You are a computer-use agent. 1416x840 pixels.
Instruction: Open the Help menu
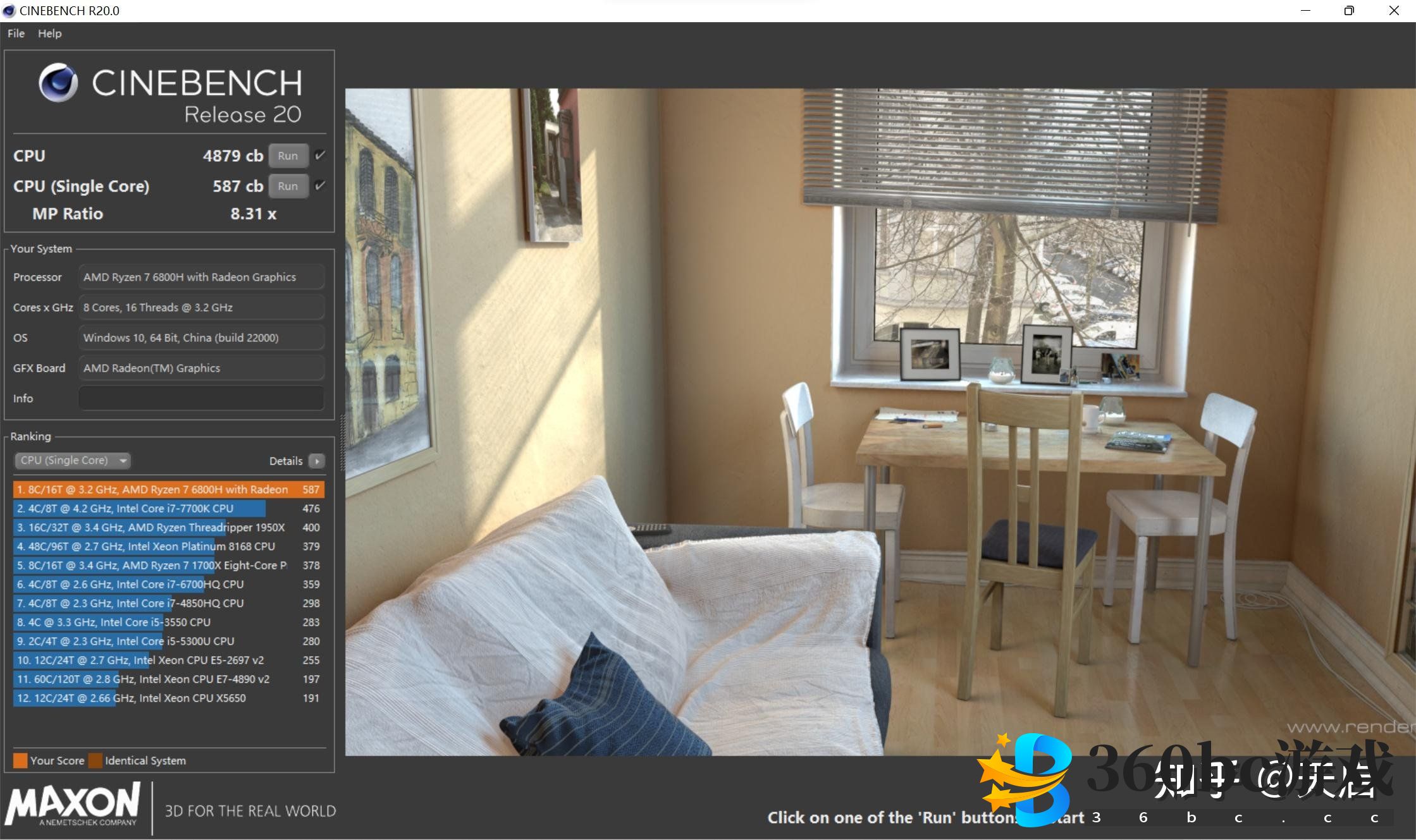(x=49, y=33)
